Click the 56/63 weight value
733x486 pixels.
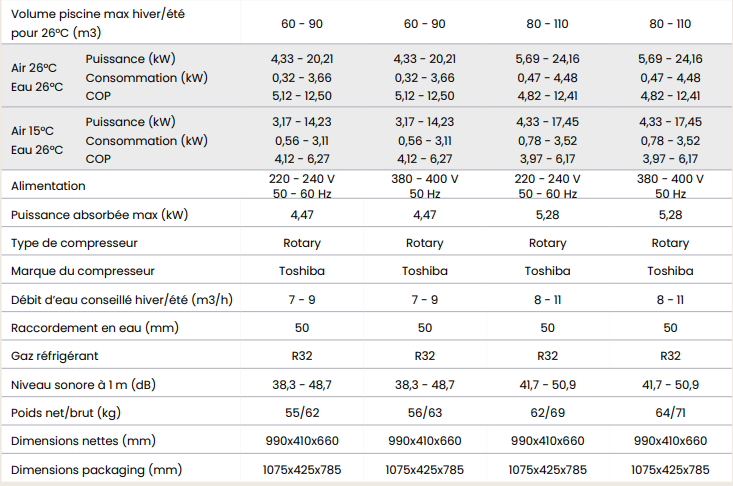[424, 412]
